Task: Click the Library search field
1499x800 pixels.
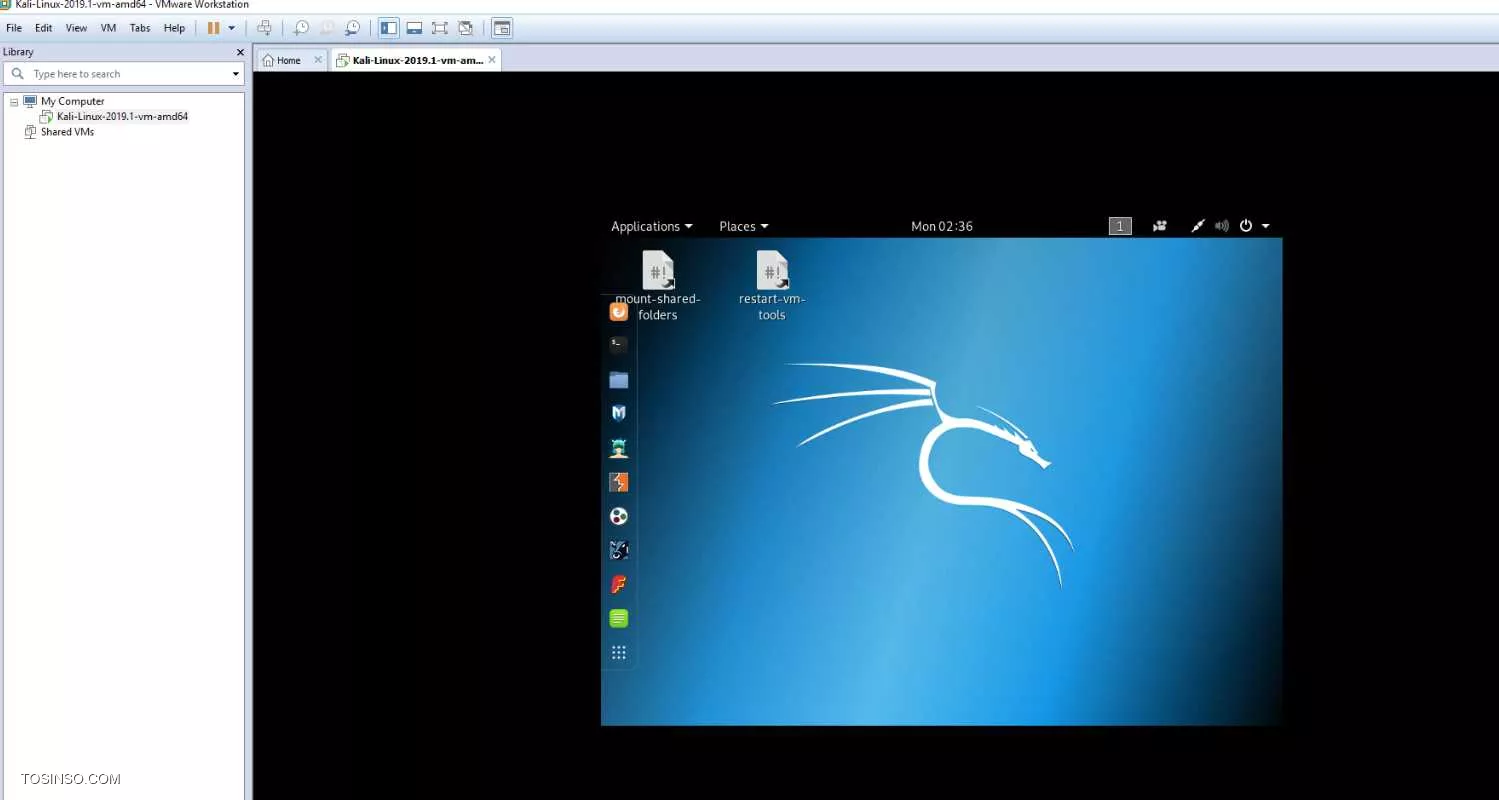Action: pyautogui.click(x=124, y=74)
